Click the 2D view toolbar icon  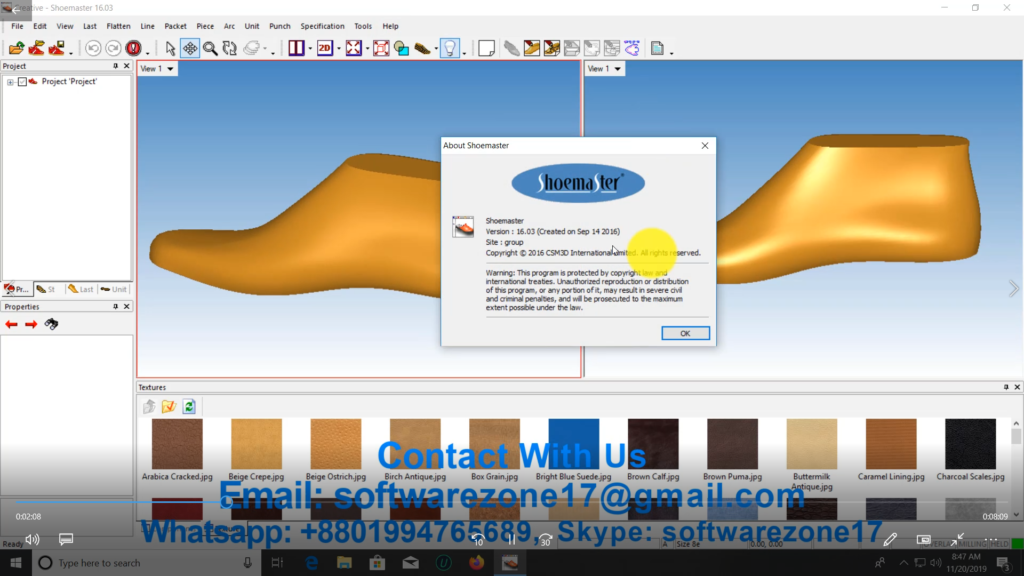point(325,47)
